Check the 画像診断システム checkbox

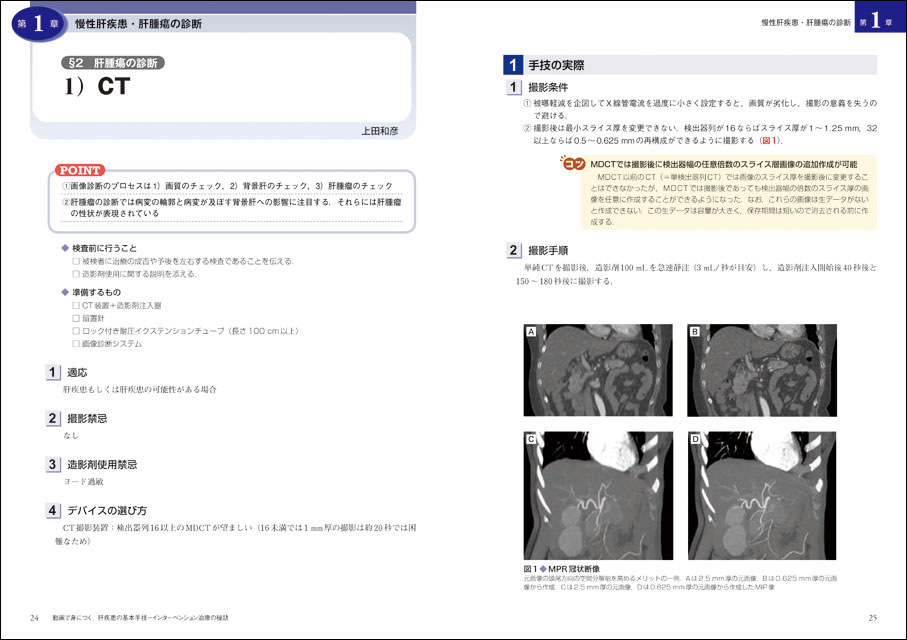tap(76, 344)
